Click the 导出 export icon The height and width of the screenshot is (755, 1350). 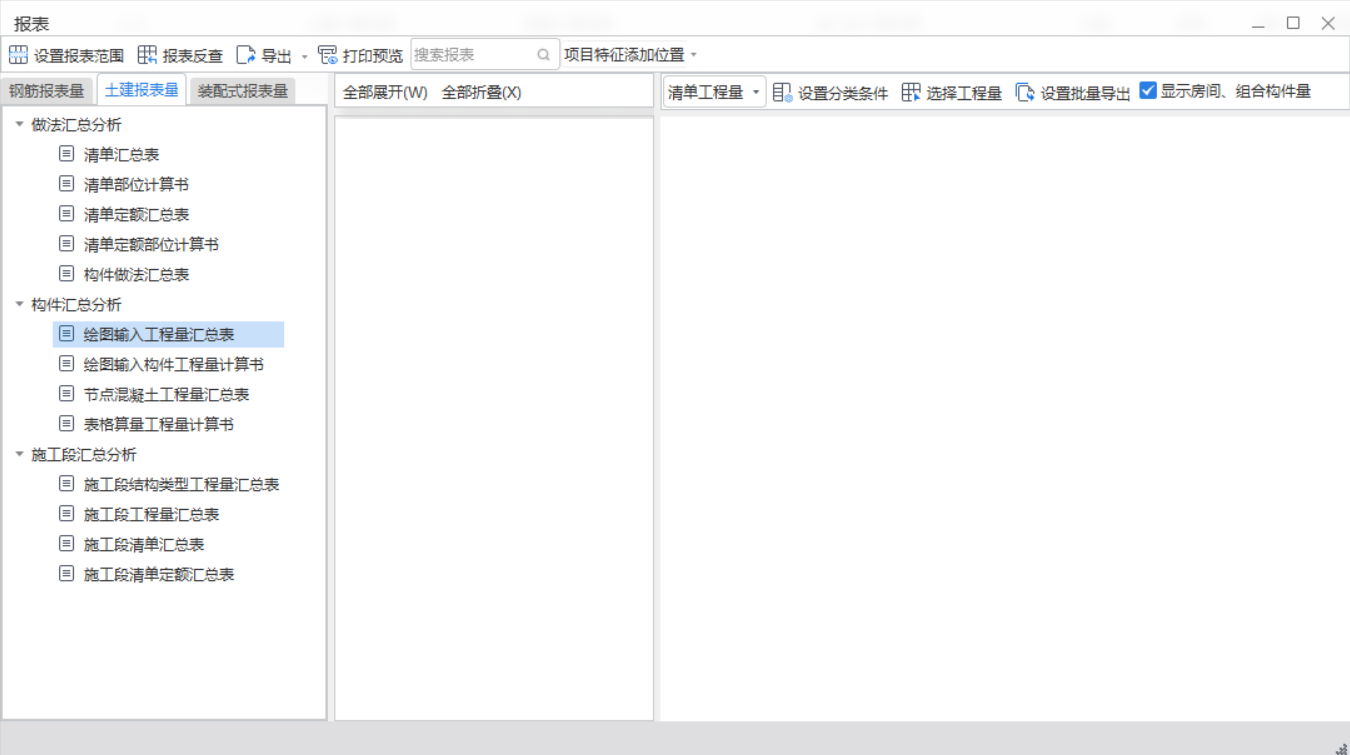point(246,55)
